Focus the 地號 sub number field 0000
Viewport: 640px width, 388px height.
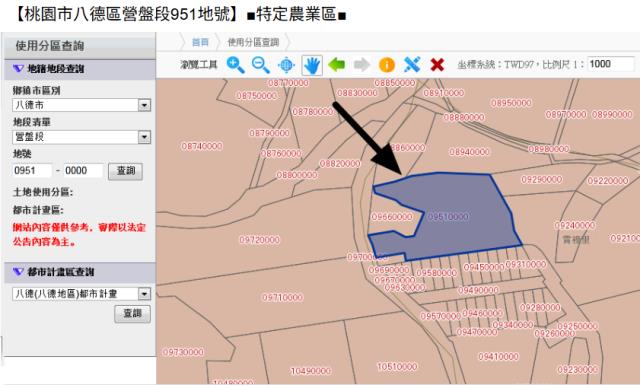point(83,171)
